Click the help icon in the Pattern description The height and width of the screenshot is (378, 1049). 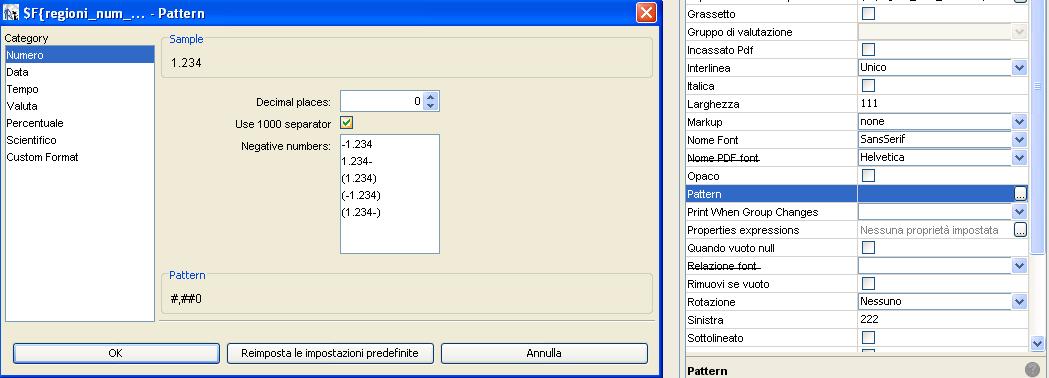point(1032,369)
